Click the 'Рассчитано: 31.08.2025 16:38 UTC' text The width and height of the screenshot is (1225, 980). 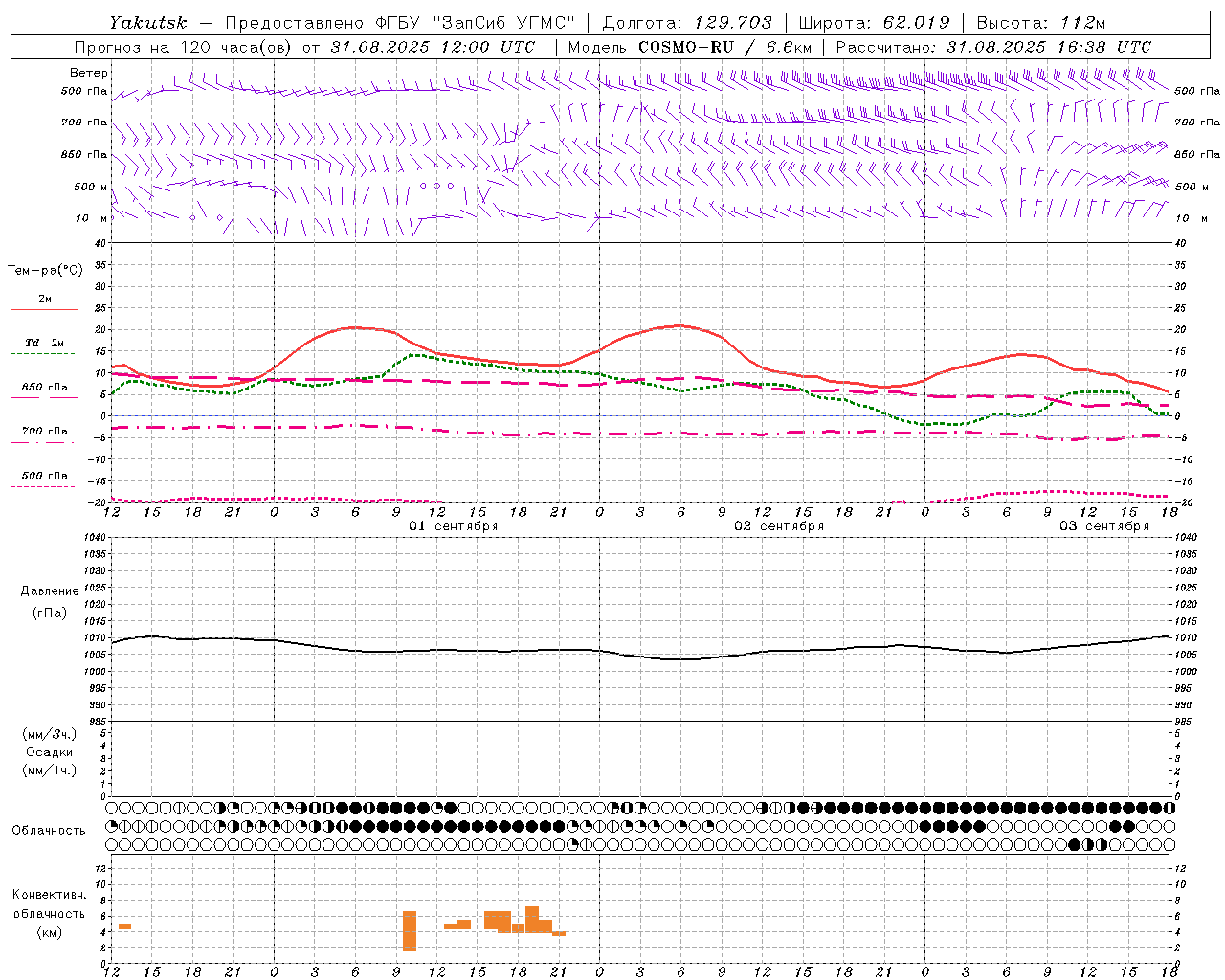click(993, 47)
